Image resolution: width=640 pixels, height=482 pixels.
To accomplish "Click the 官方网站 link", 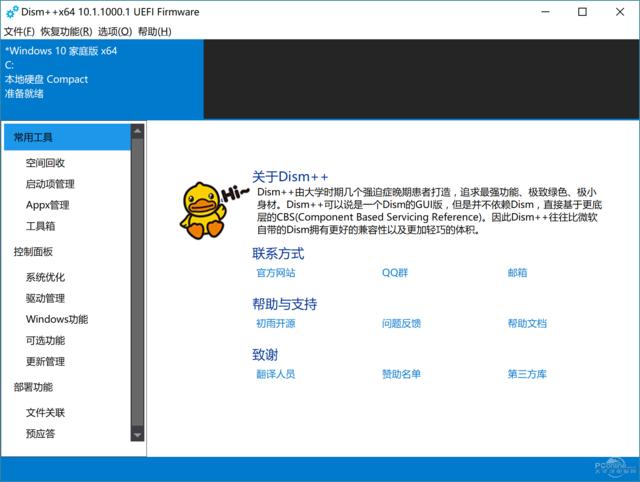I will tap(276, 272).
